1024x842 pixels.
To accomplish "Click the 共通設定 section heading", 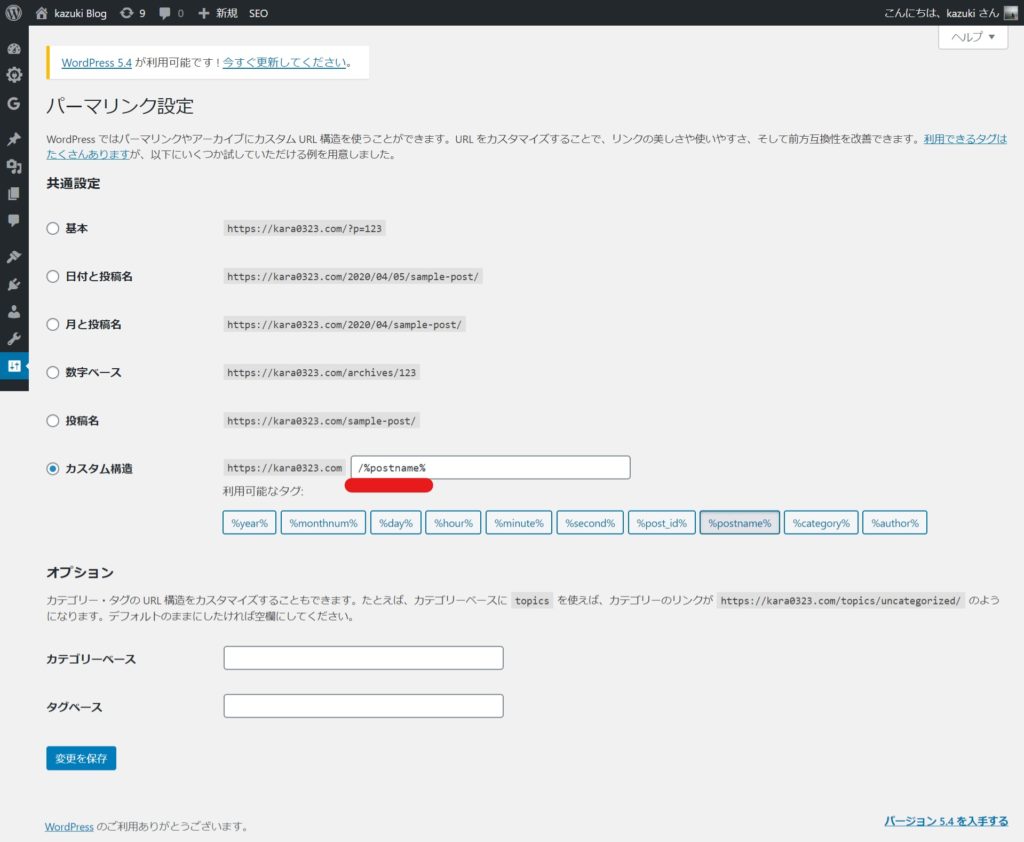I will [73, 184].
